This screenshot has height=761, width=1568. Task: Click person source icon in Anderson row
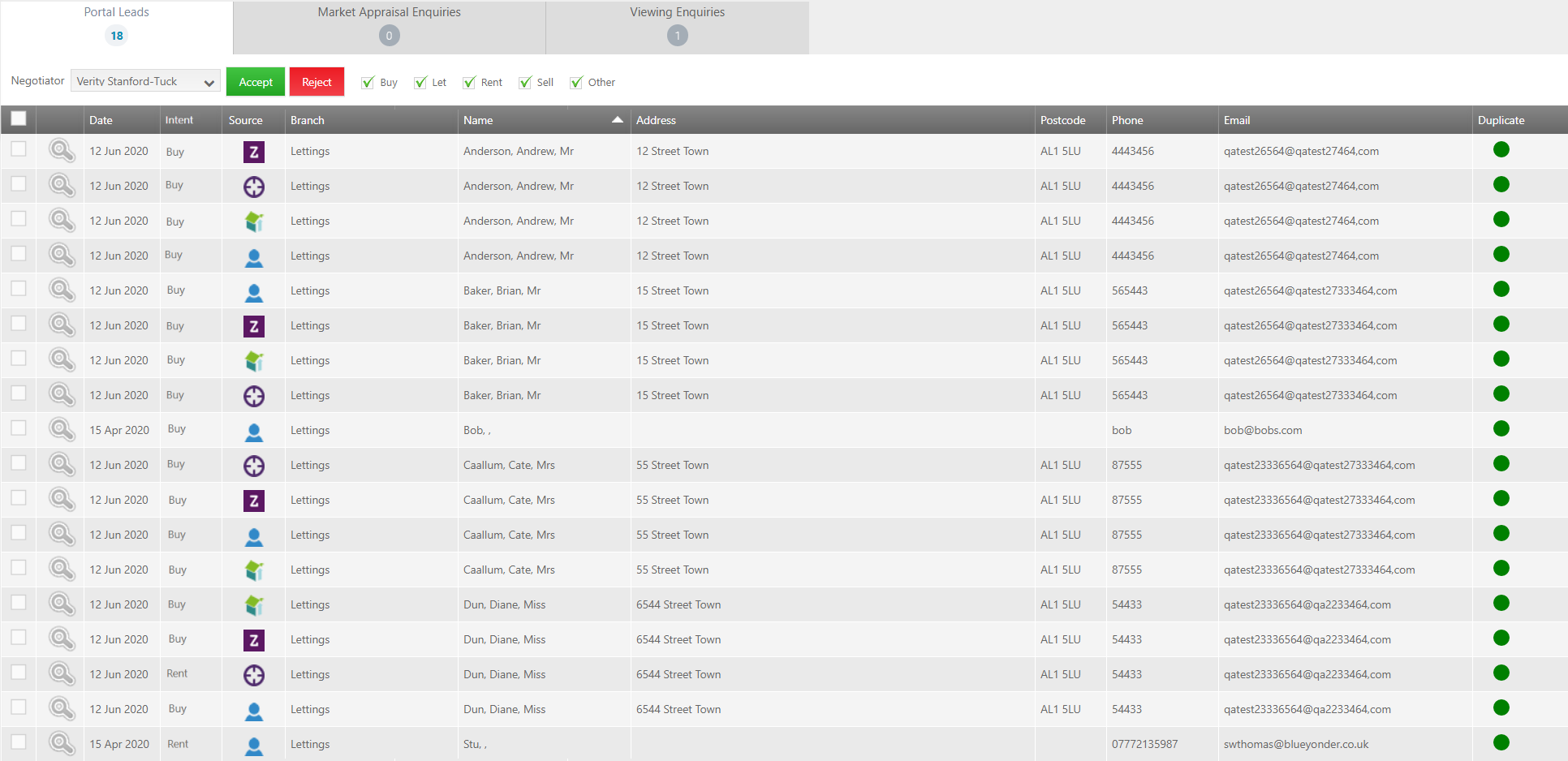point(254,256)
